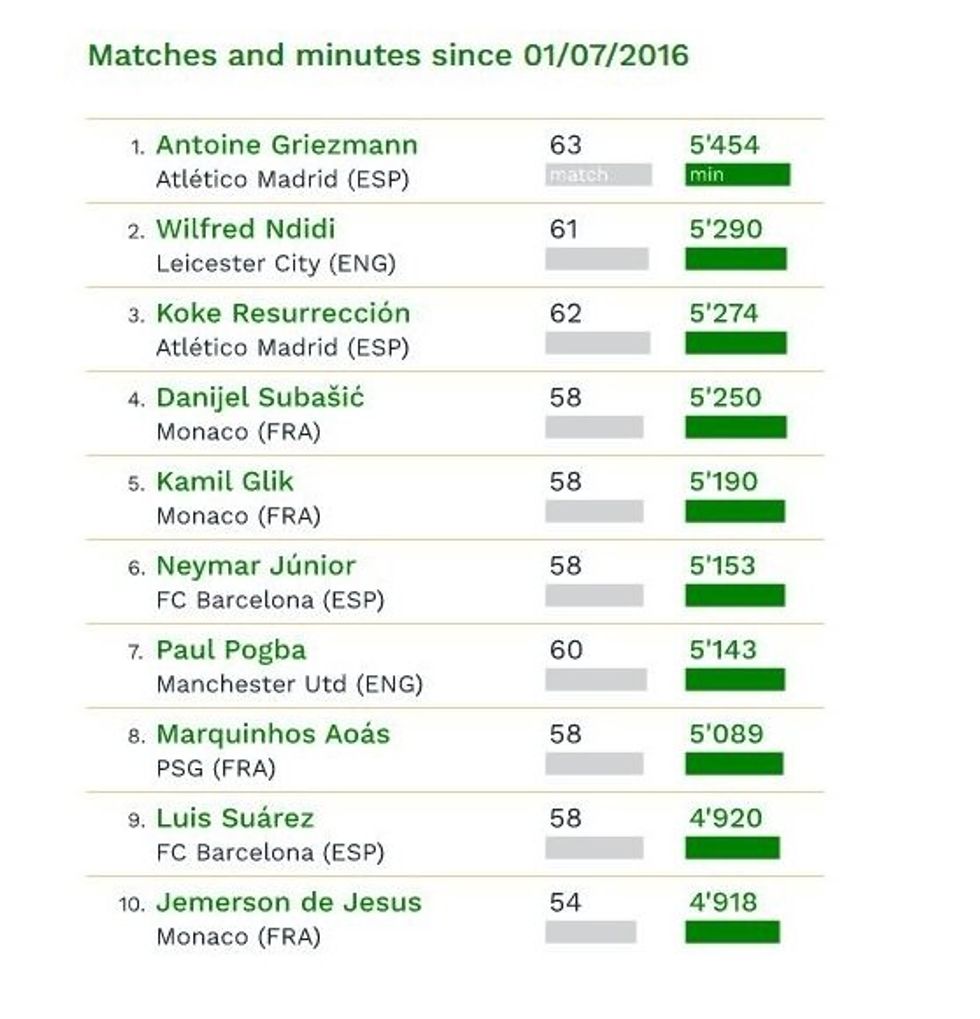
Task: Select Koke Resurrección in the ranking
Action: coord(282,314)
